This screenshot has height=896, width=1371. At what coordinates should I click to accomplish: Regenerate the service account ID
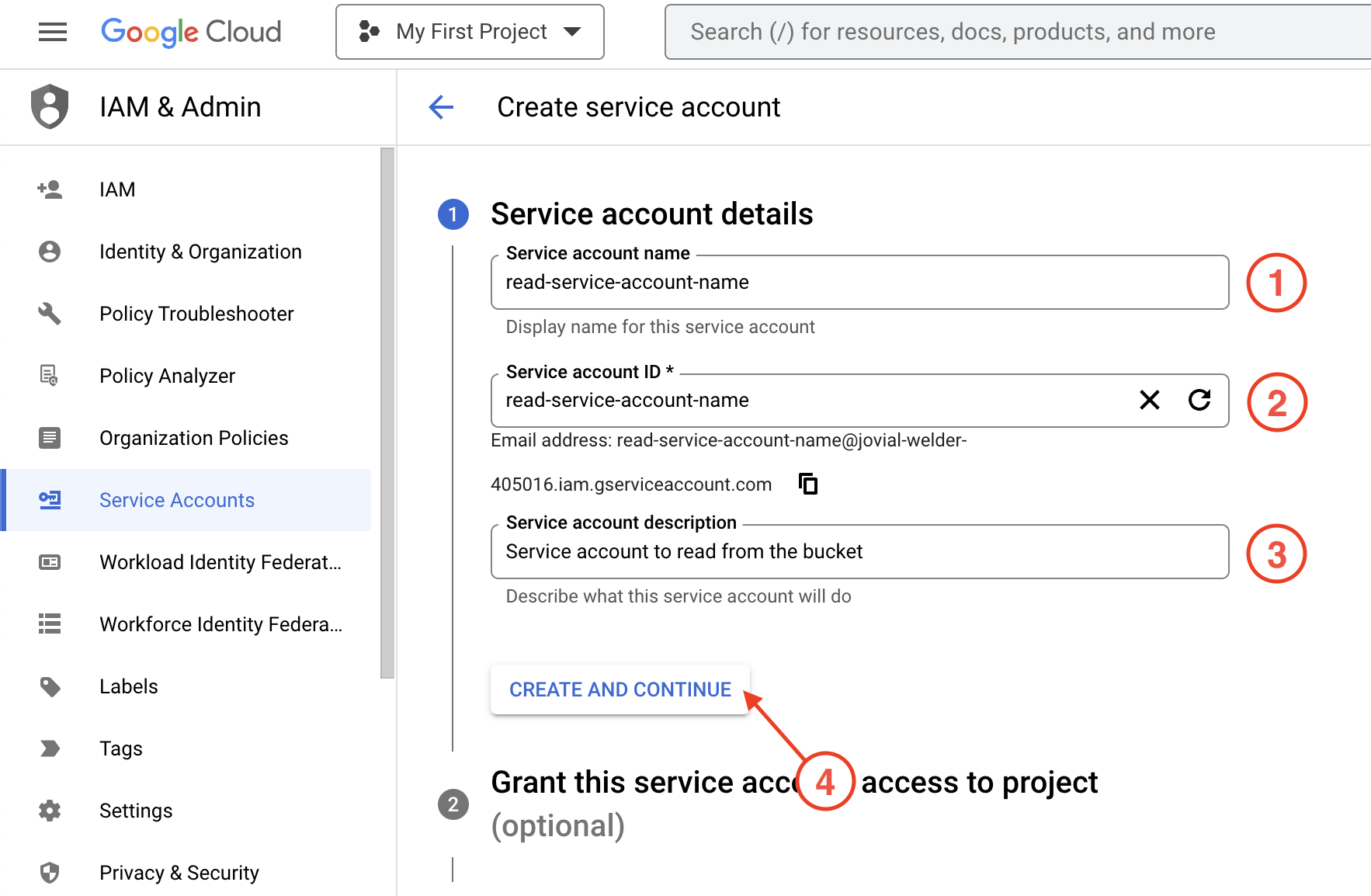pyautogui.click(x=1199, y=400)
